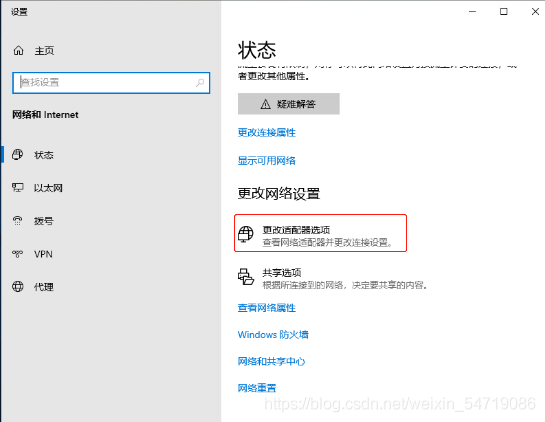Click the 更改适配器选项 globe icon
The height and width of the screenshot is (422, 545).
click(246, 234)
